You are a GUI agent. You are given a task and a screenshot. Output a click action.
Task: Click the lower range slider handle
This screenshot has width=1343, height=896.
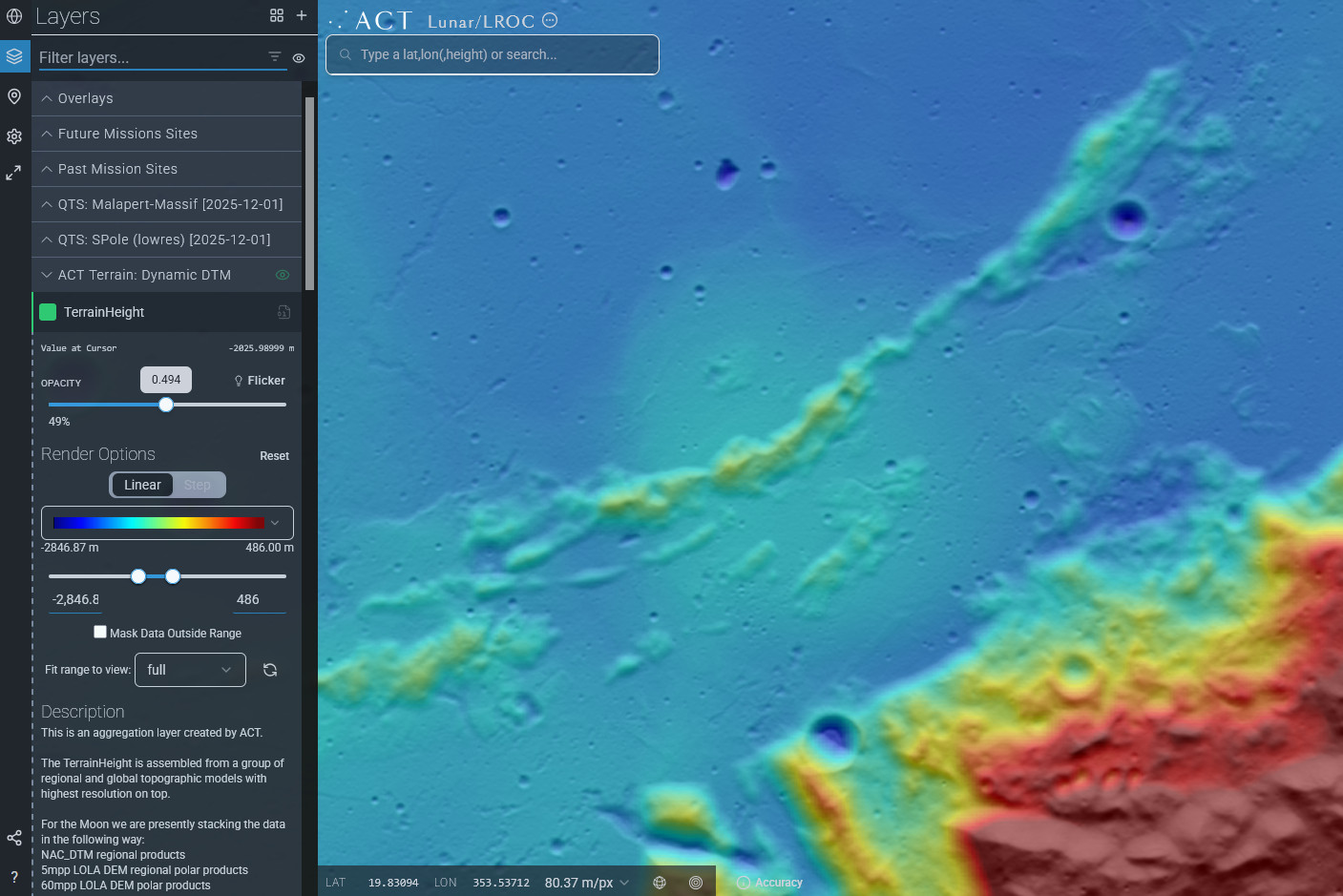pos(138,576)
